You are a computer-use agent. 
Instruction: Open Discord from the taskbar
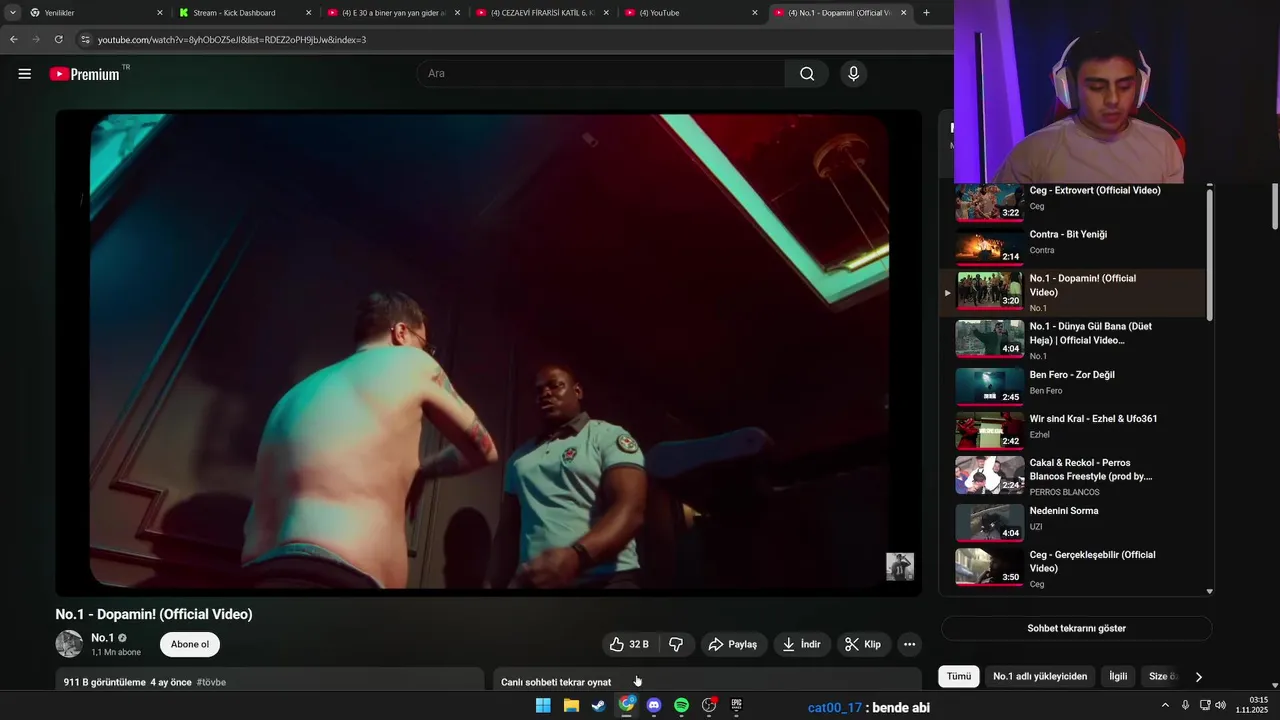pos(654,705)
